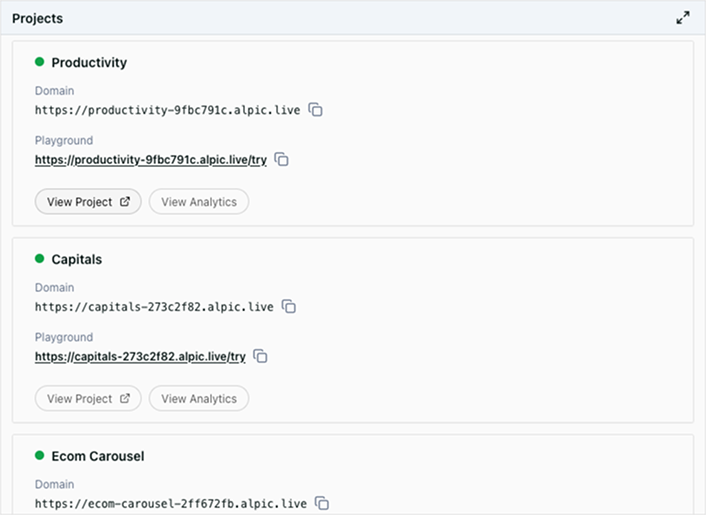The width and height of the screenshot is (706, 515).
Task: Click the Capitals project title
Action: tap(76, 259)
